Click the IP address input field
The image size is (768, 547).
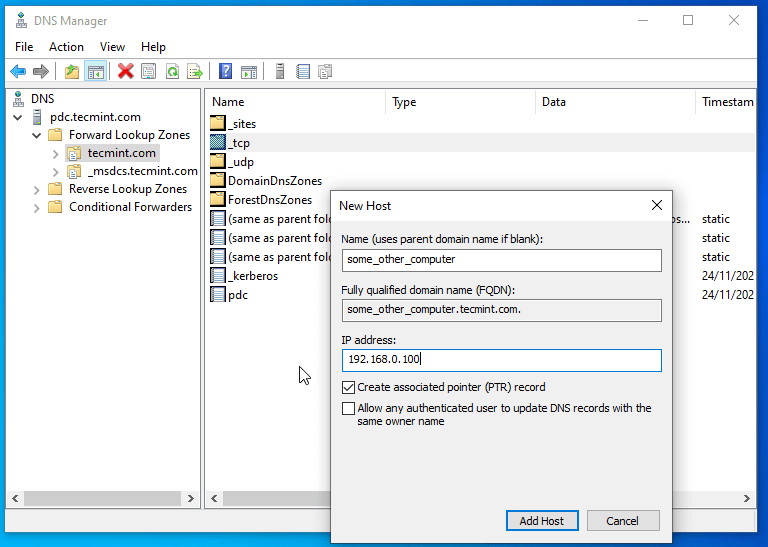click(x=501, y=360)
